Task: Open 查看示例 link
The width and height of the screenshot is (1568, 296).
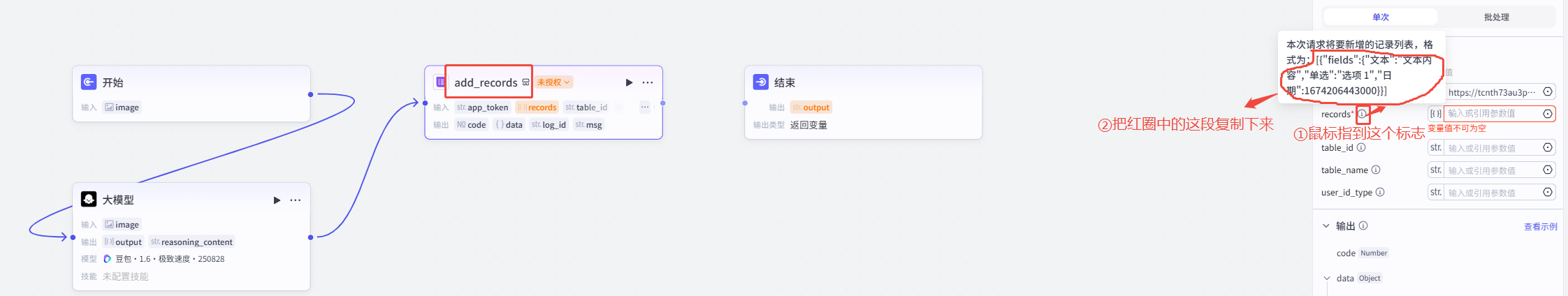Action: pyautogui.click(x=1540, y=226)
